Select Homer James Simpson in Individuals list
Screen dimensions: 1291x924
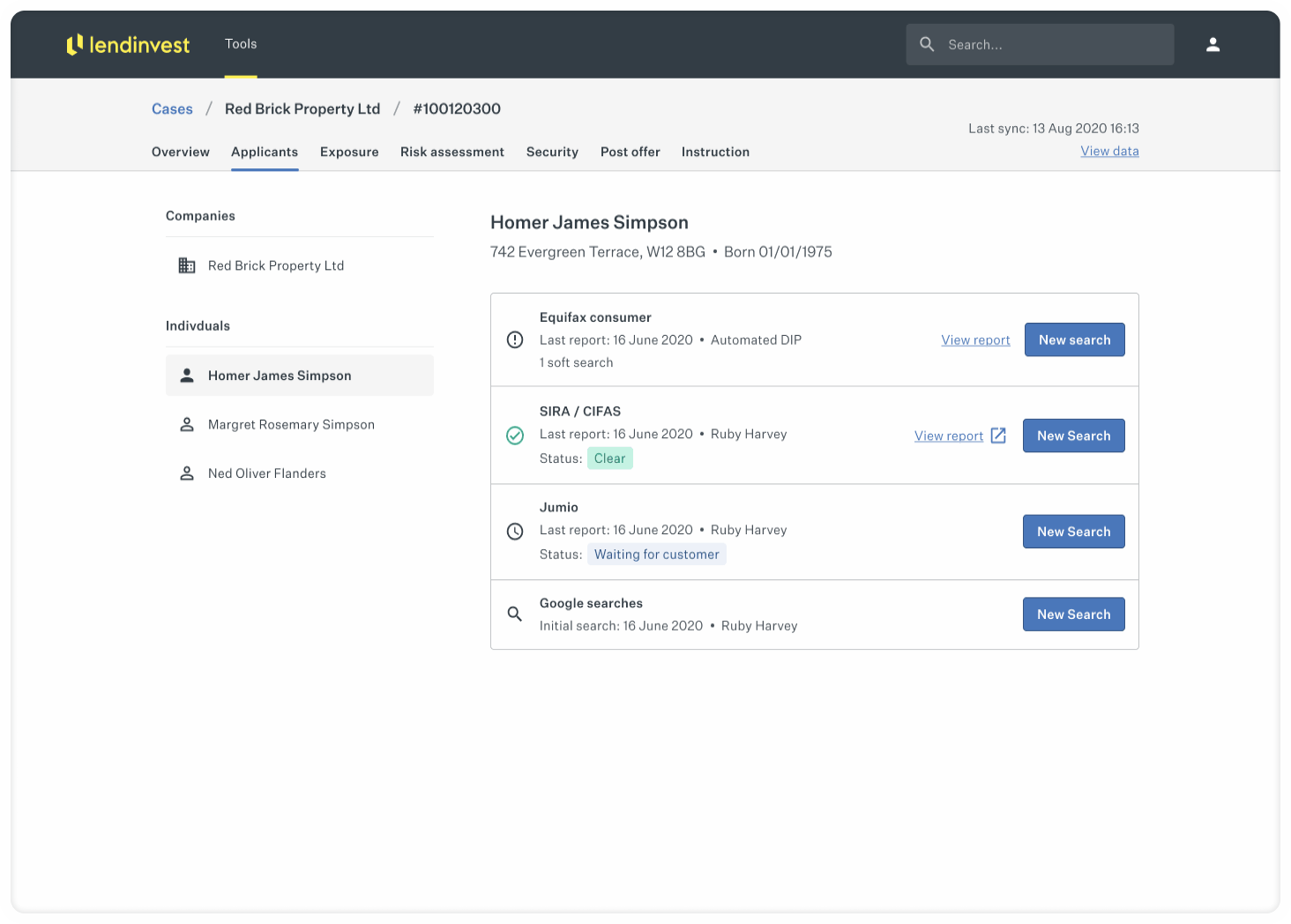coord(280,376)
